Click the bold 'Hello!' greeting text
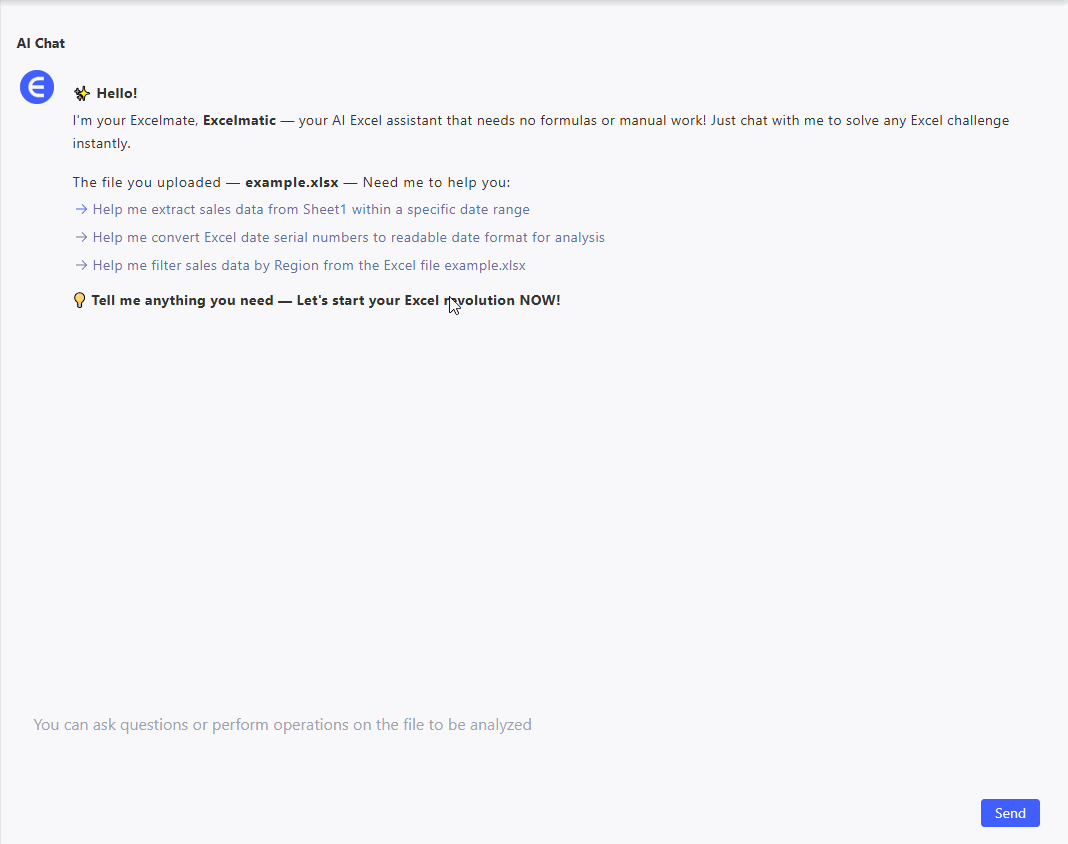 pyautogui.click(x=117, y=94)
